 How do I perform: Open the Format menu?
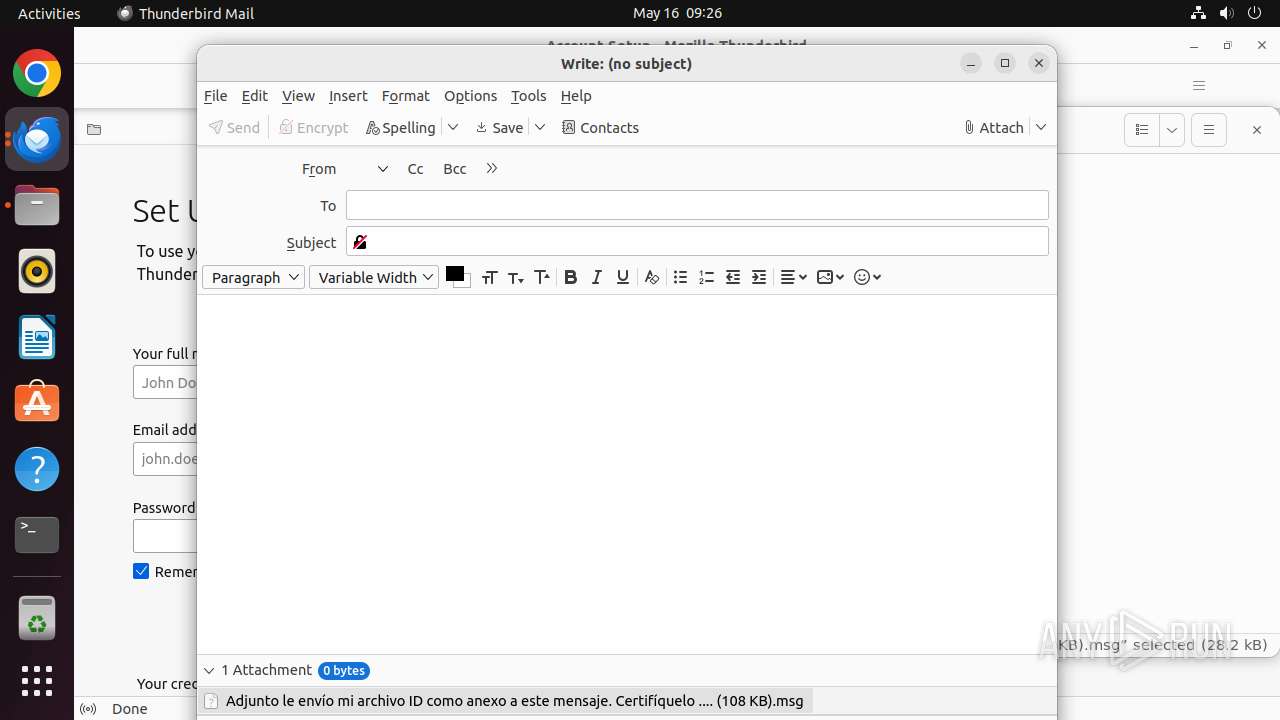tap(405, 96)
